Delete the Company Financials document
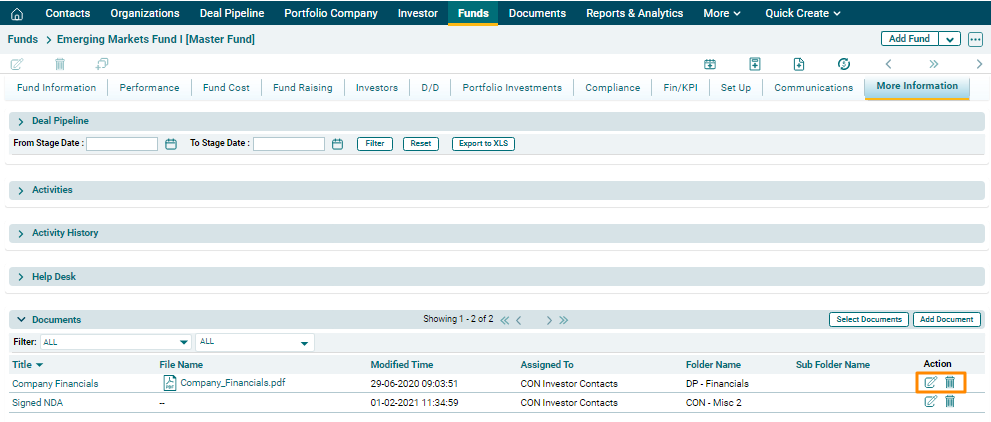 (x=950, y=382)
